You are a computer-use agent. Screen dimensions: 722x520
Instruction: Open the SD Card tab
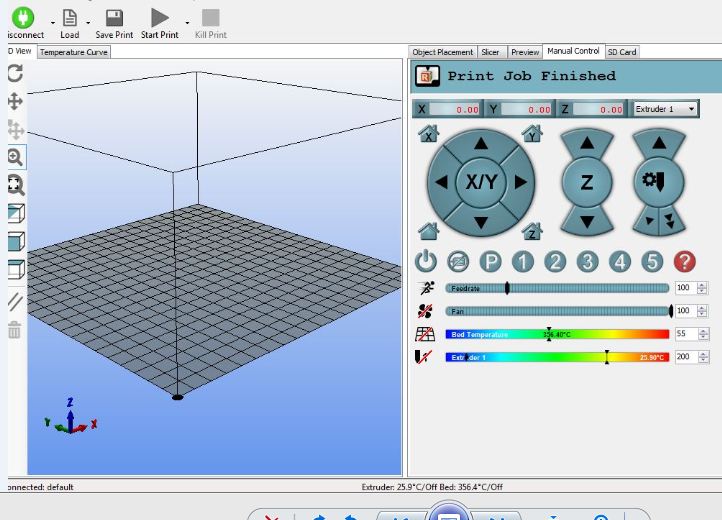pyautogui.click(x=622, y=52)
